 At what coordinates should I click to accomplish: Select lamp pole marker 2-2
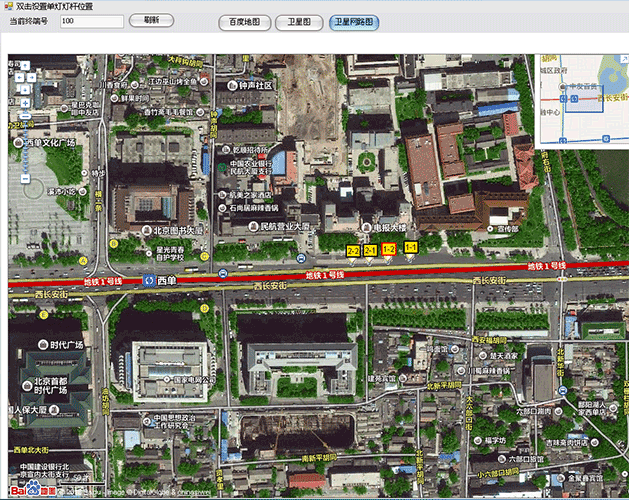[353, 250]
